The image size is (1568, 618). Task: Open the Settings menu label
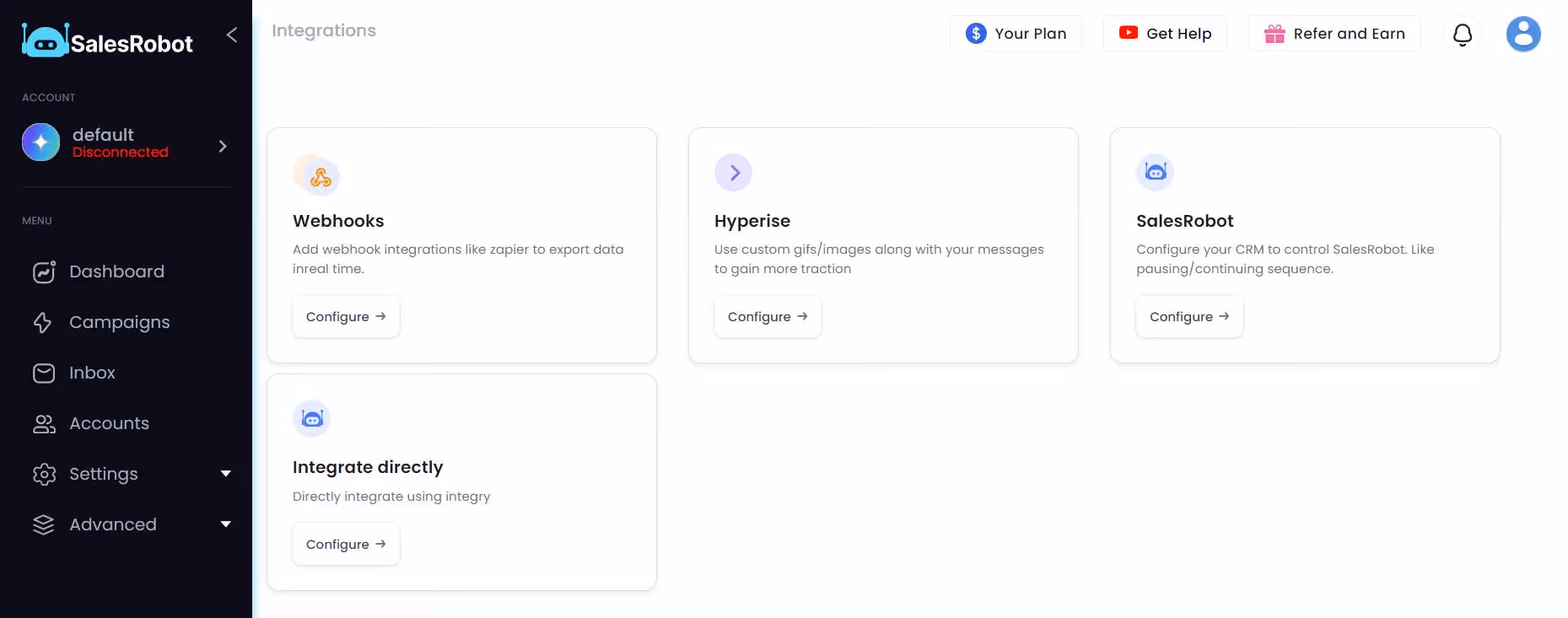104,474
